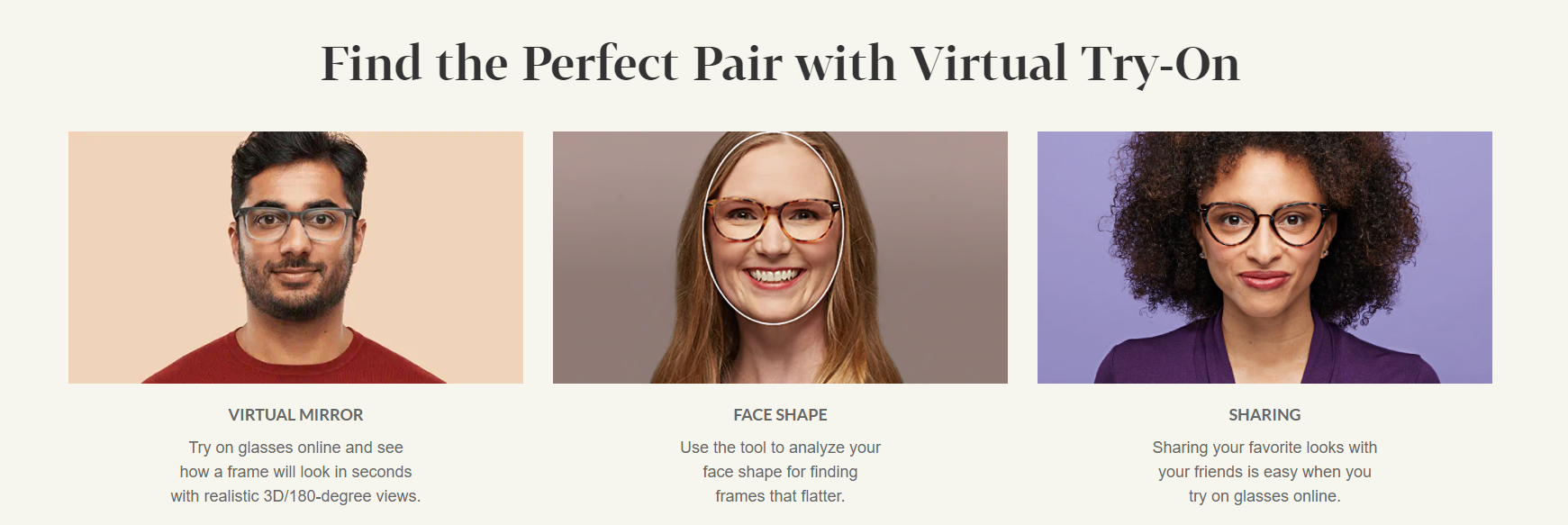Click text 'try on glasses online.' under Sharing
Screen dimensions: 1568x525
pyautogui.click(x=1264, y=496)
